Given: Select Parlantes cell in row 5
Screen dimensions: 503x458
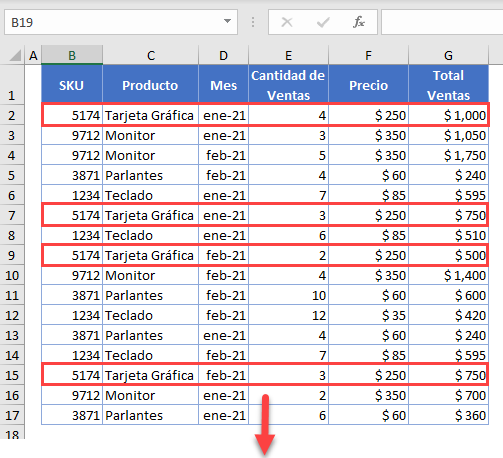Looking at the screenshot, I should click(x=150, y=175).
